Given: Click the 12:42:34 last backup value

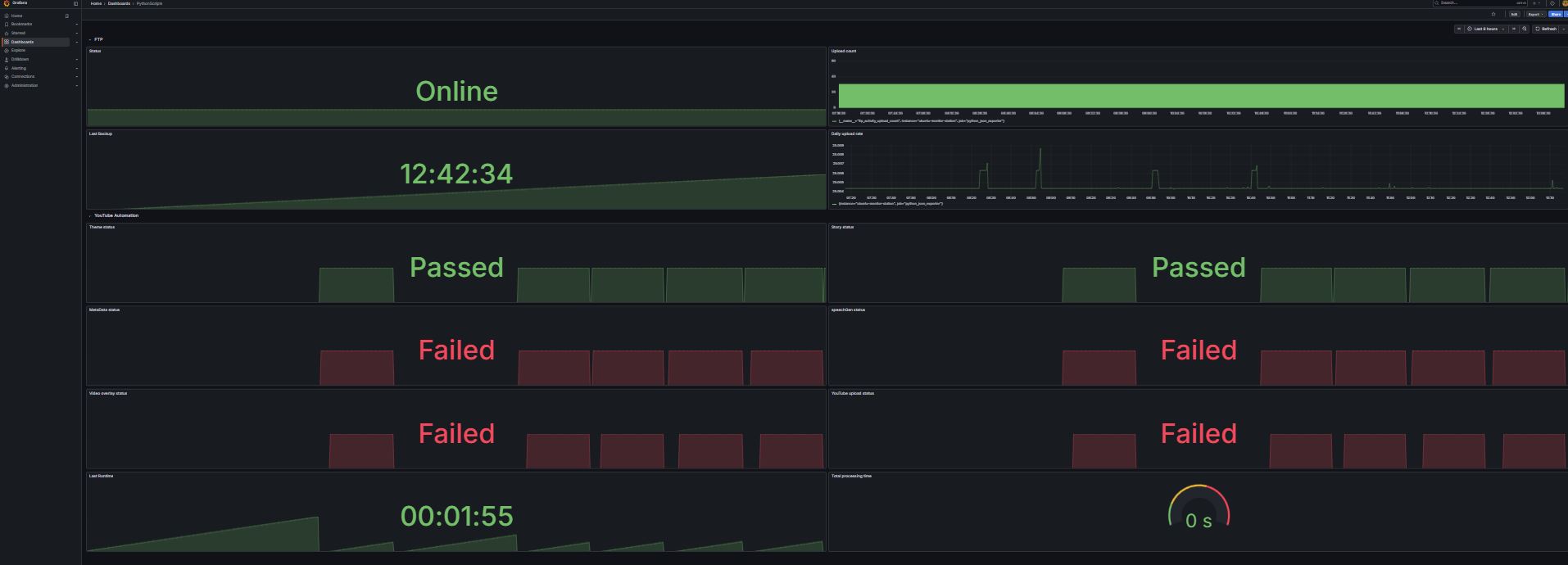Looking at the screenshot, I should click(456, 174).
